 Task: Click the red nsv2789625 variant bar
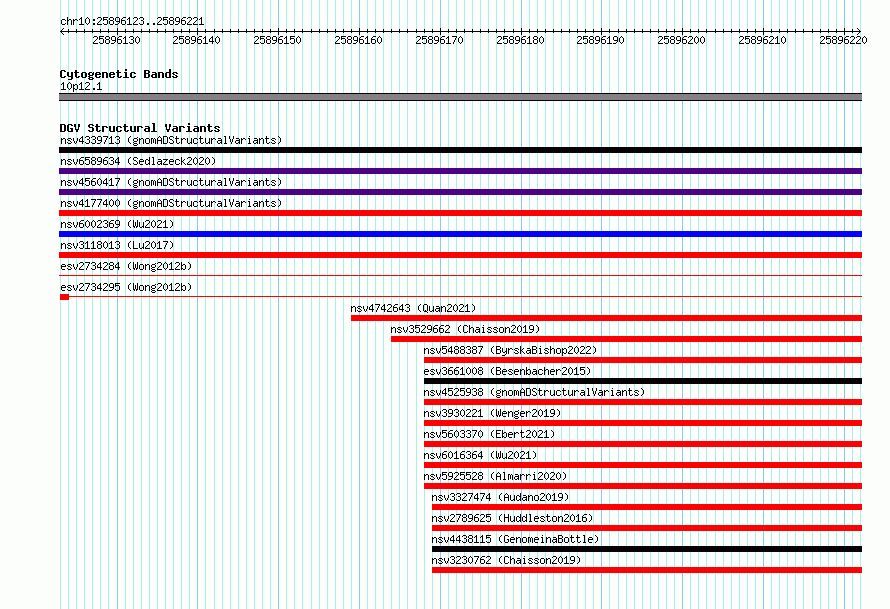coord(647,528)
